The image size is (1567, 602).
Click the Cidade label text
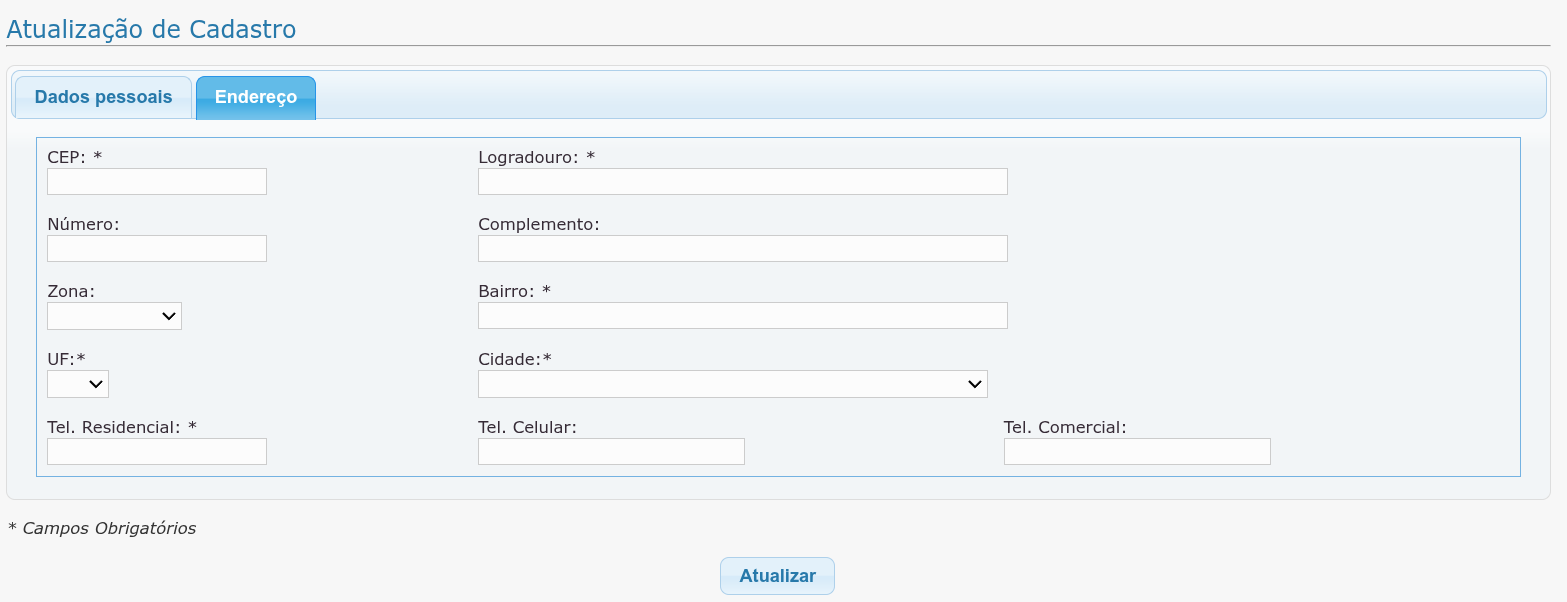[515, 359]
